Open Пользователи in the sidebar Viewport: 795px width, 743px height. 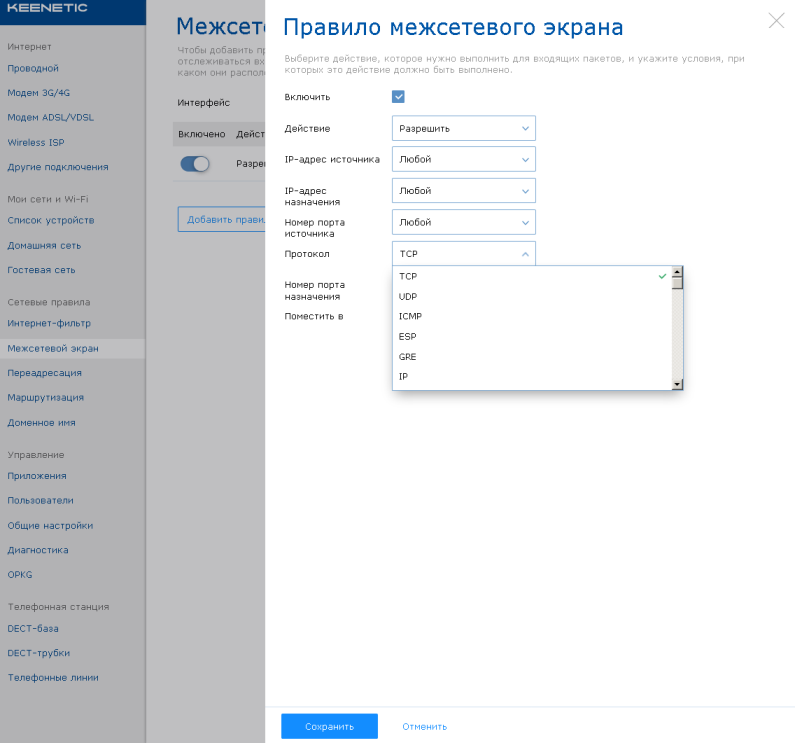[x=41, y=501]
